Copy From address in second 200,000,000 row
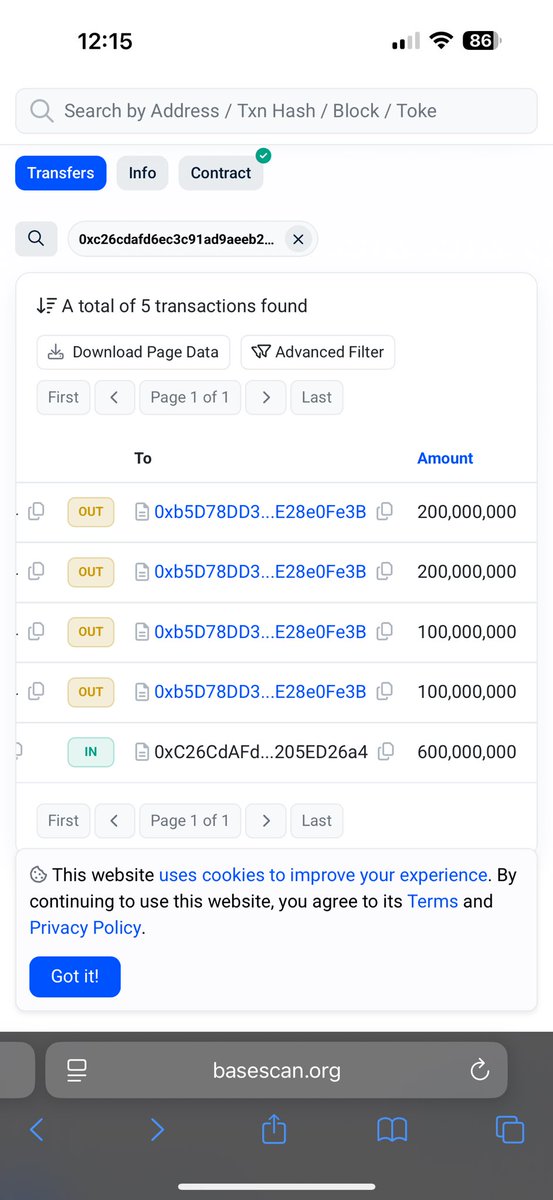 pos(36,571)
